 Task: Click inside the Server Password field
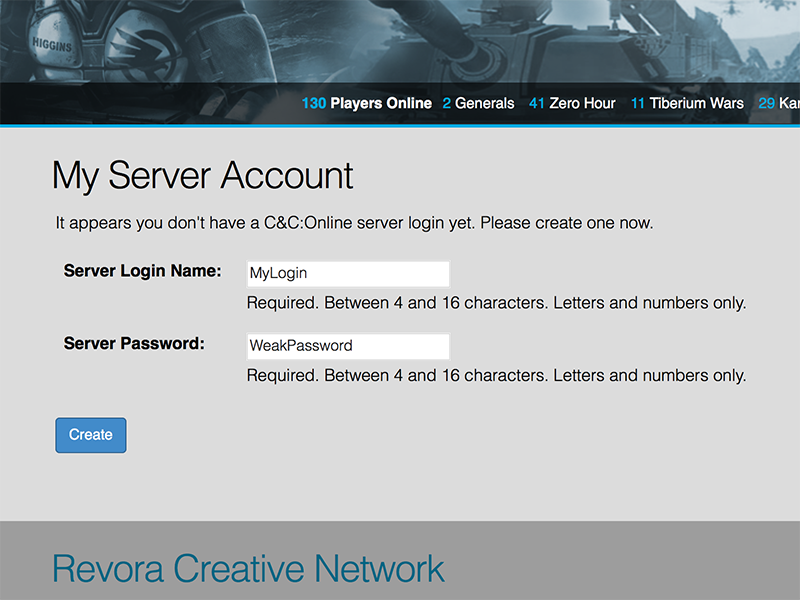pos(348,345)
